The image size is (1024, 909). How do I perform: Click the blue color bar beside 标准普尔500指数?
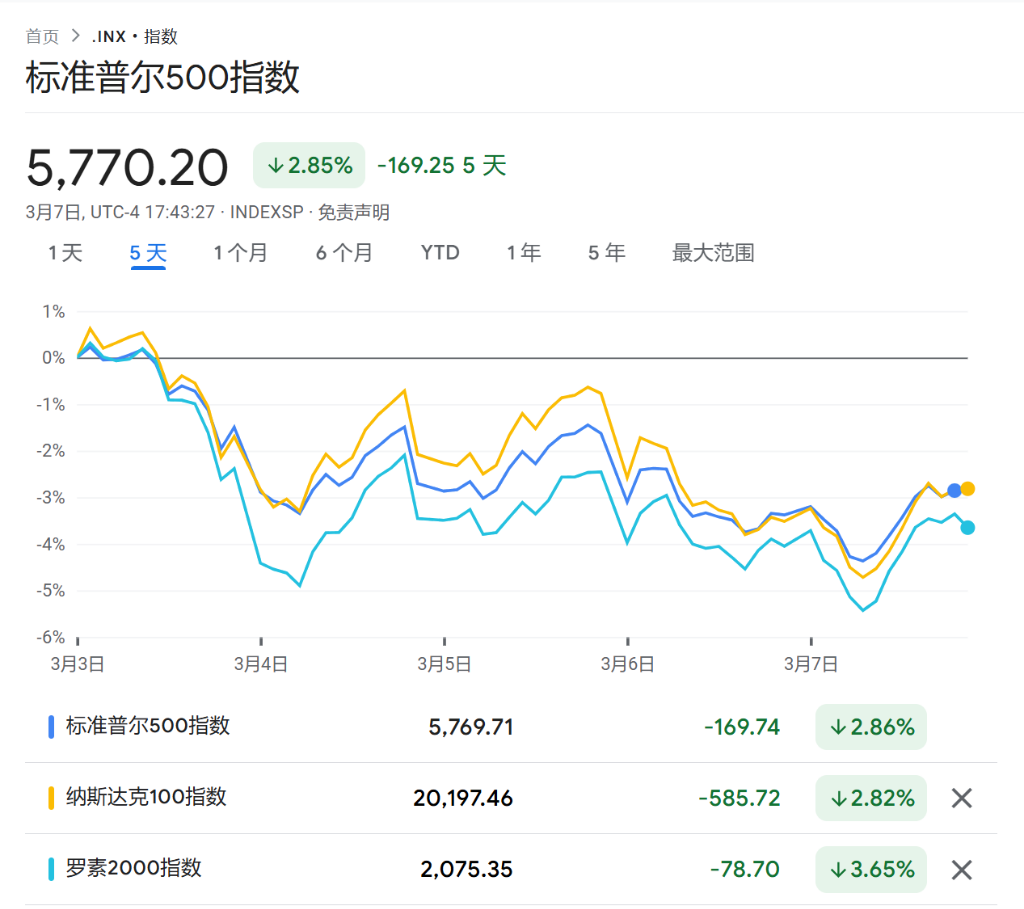(x=51, y=727)
